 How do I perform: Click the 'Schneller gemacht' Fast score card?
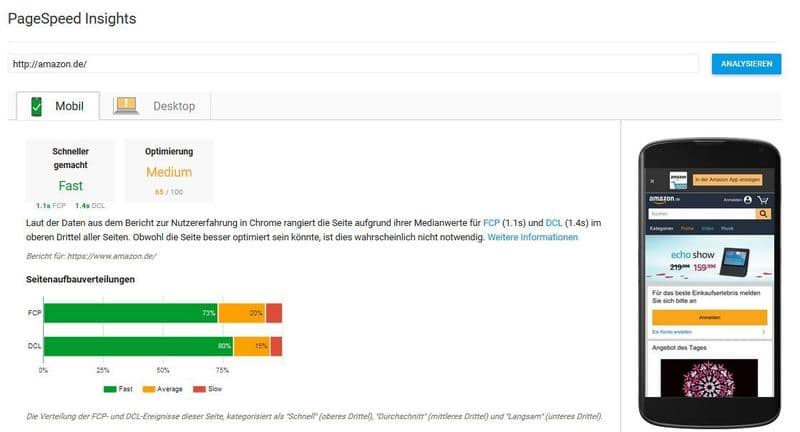point(70,171)
